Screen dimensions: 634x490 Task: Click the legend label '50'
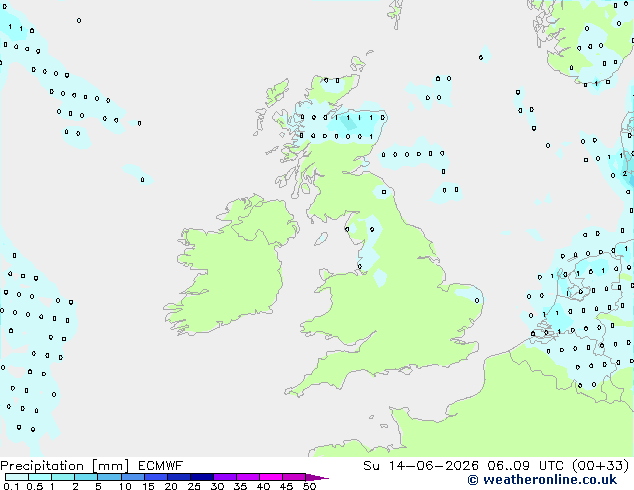pyautogui.click(x=310, y=486)
